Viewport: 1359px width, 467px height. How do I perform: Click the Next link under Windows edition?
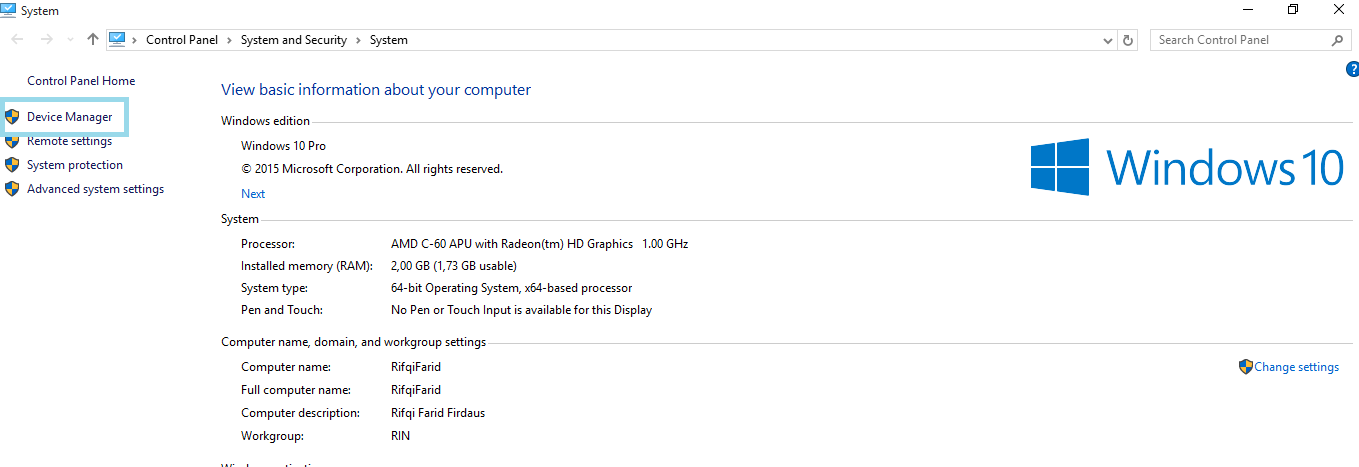[x=253, y=194]
